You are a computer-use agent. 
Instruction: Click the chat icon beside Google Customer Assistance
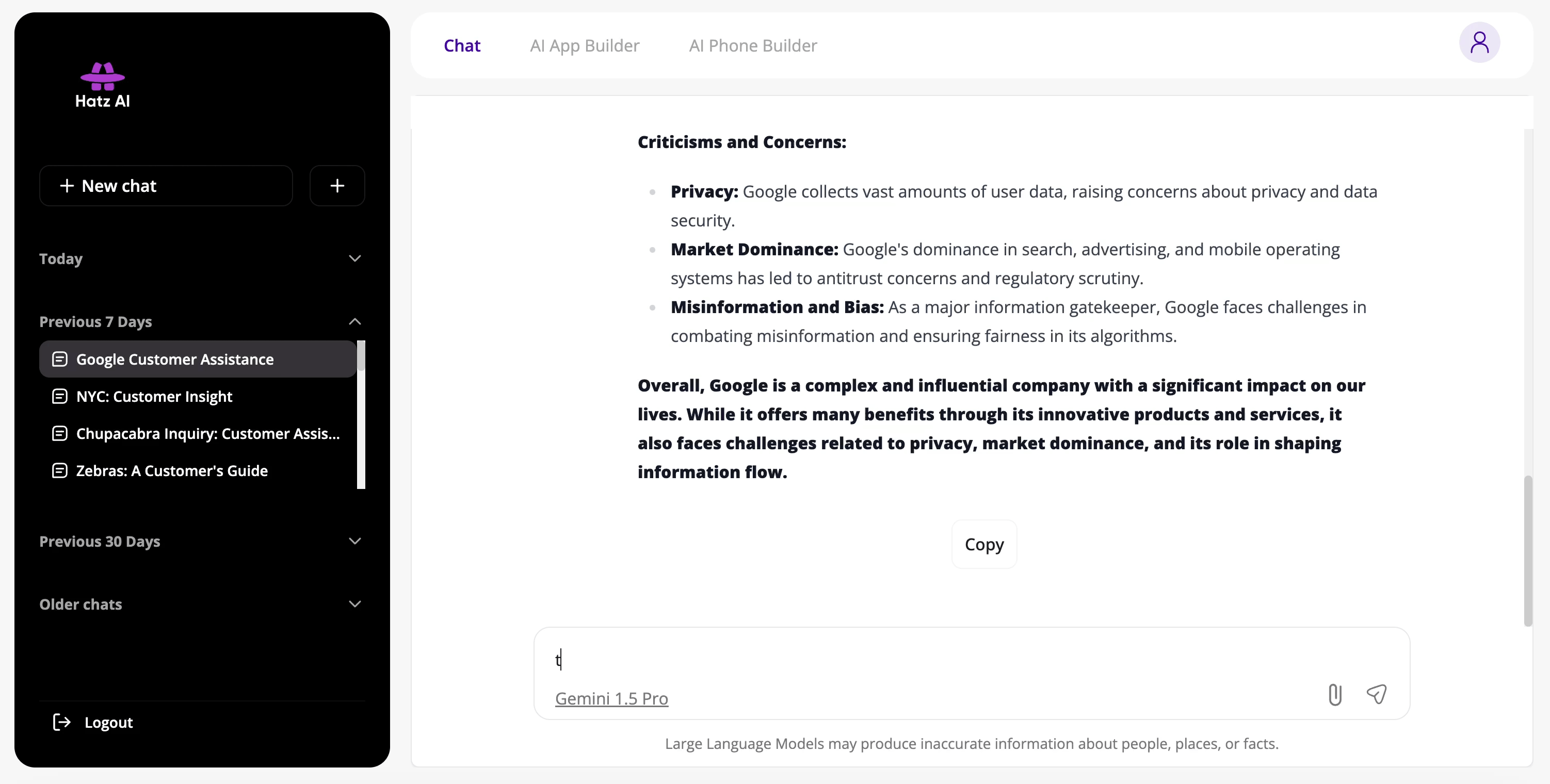59,359
